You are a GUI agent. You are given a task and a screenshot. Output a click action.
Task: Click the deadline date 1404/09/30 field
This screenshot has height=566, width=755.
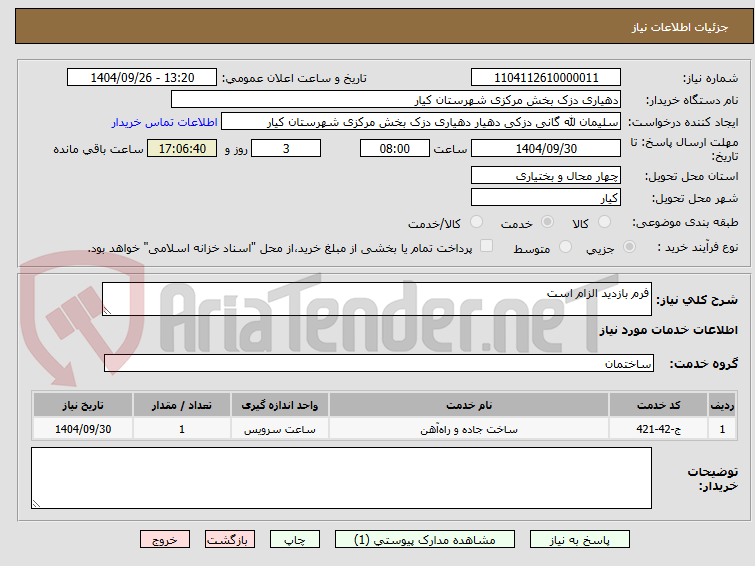[x=546, y=148]
